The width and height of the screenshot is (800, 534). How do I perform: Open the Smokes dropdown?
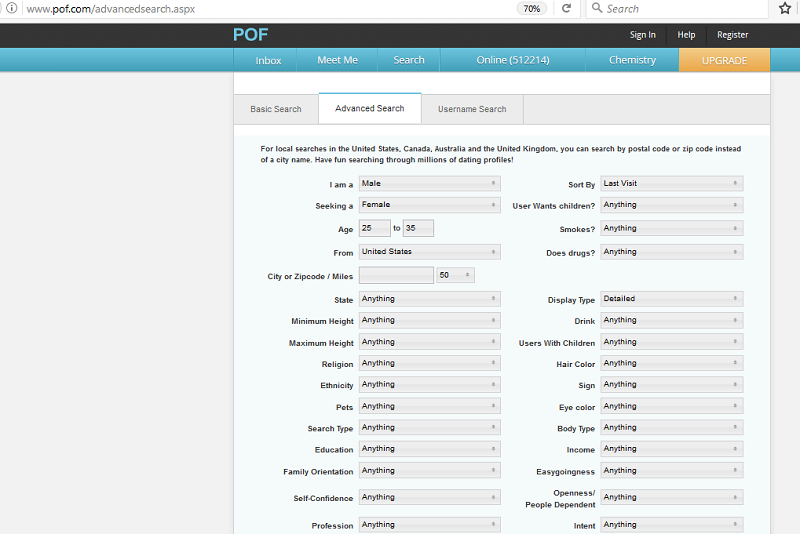pos(672,228)
